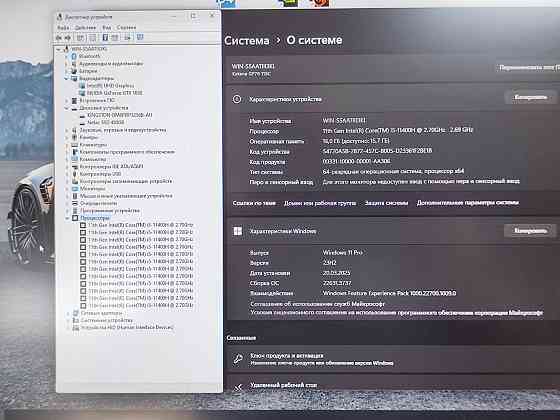This screenshot has height=420, width=560.
Task: Click the info icon beside Характеристики устройства
Action: click(x=237, y=99)
